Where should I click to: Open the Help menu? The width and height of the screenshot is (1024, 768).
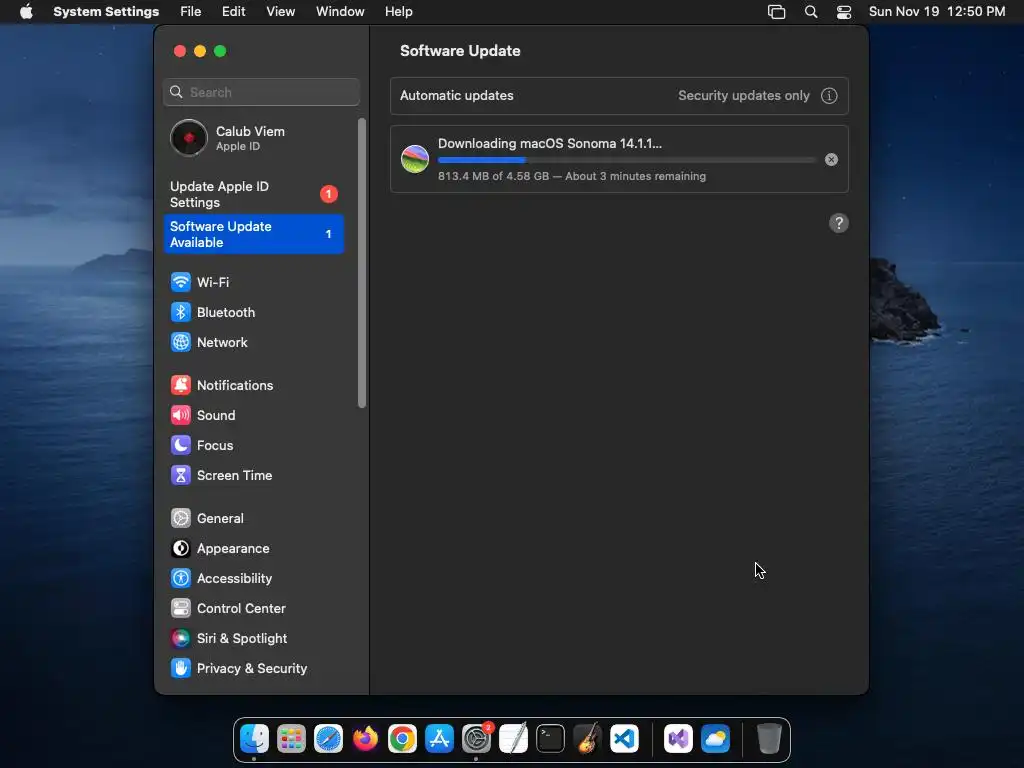pos(398,12)
